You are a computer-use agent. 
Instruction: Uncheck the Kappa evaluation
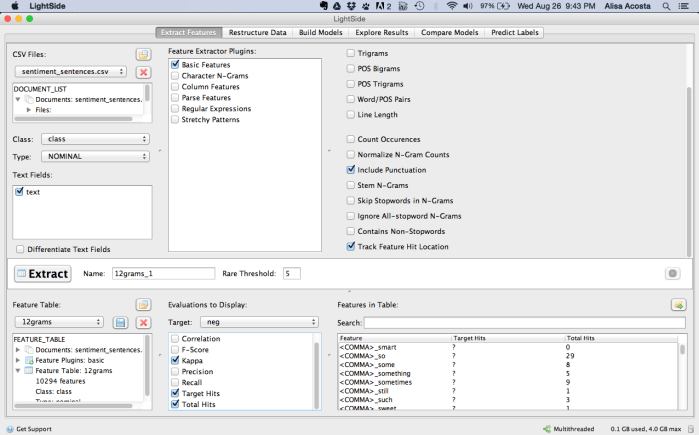pyautogui.click(x=175, y=360)
